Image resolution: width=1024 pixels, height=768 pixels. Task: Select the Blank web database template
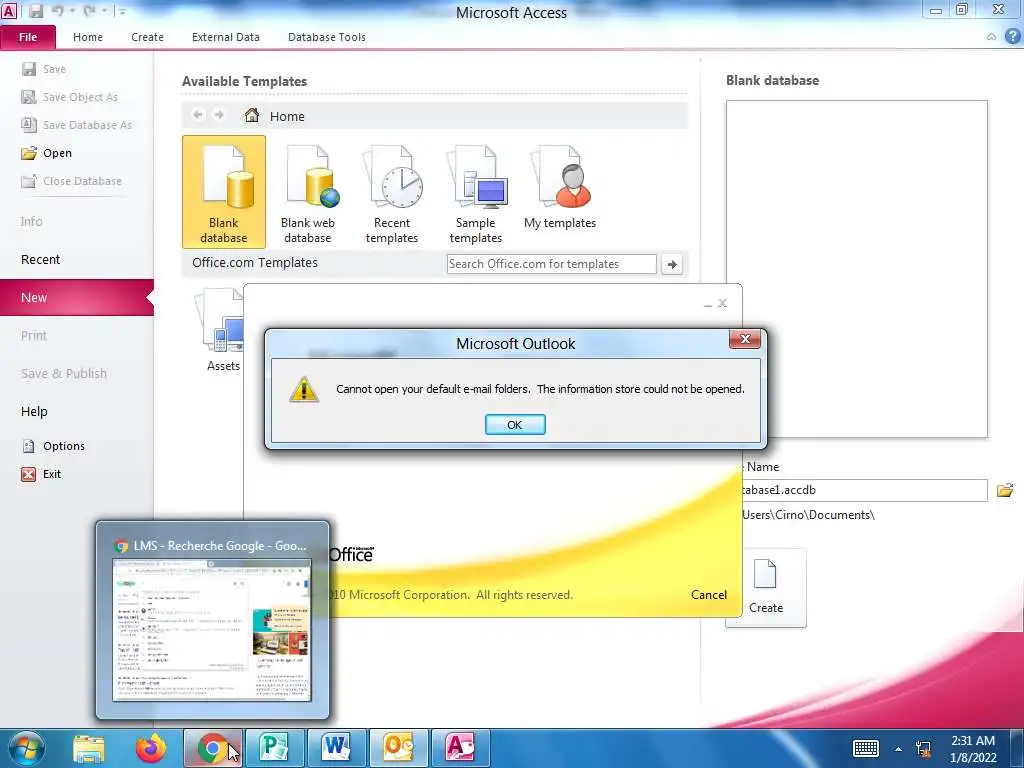point(308,193)
